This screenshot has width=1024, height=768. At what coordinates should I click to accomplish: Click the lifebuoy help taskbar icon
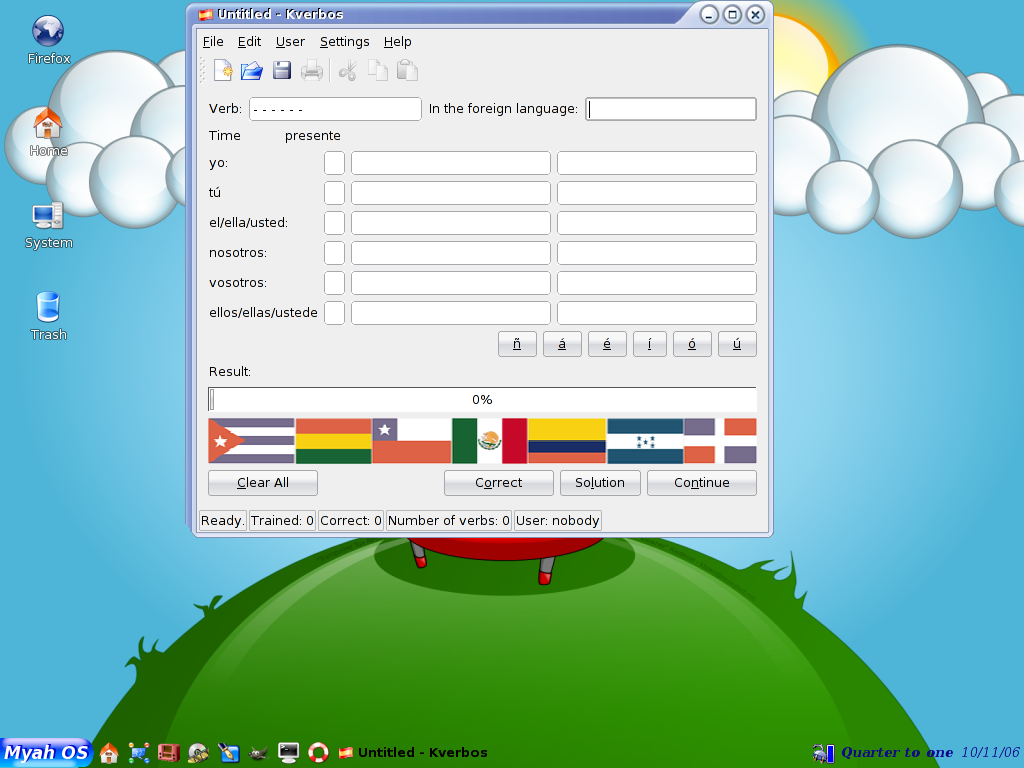tap(318, 752)
